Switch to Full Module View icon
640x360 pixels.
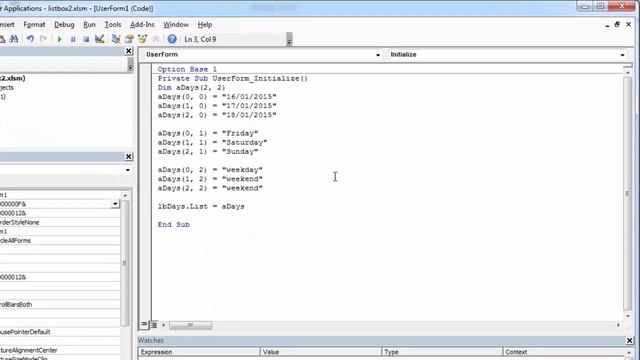click(x=154, y=324)
